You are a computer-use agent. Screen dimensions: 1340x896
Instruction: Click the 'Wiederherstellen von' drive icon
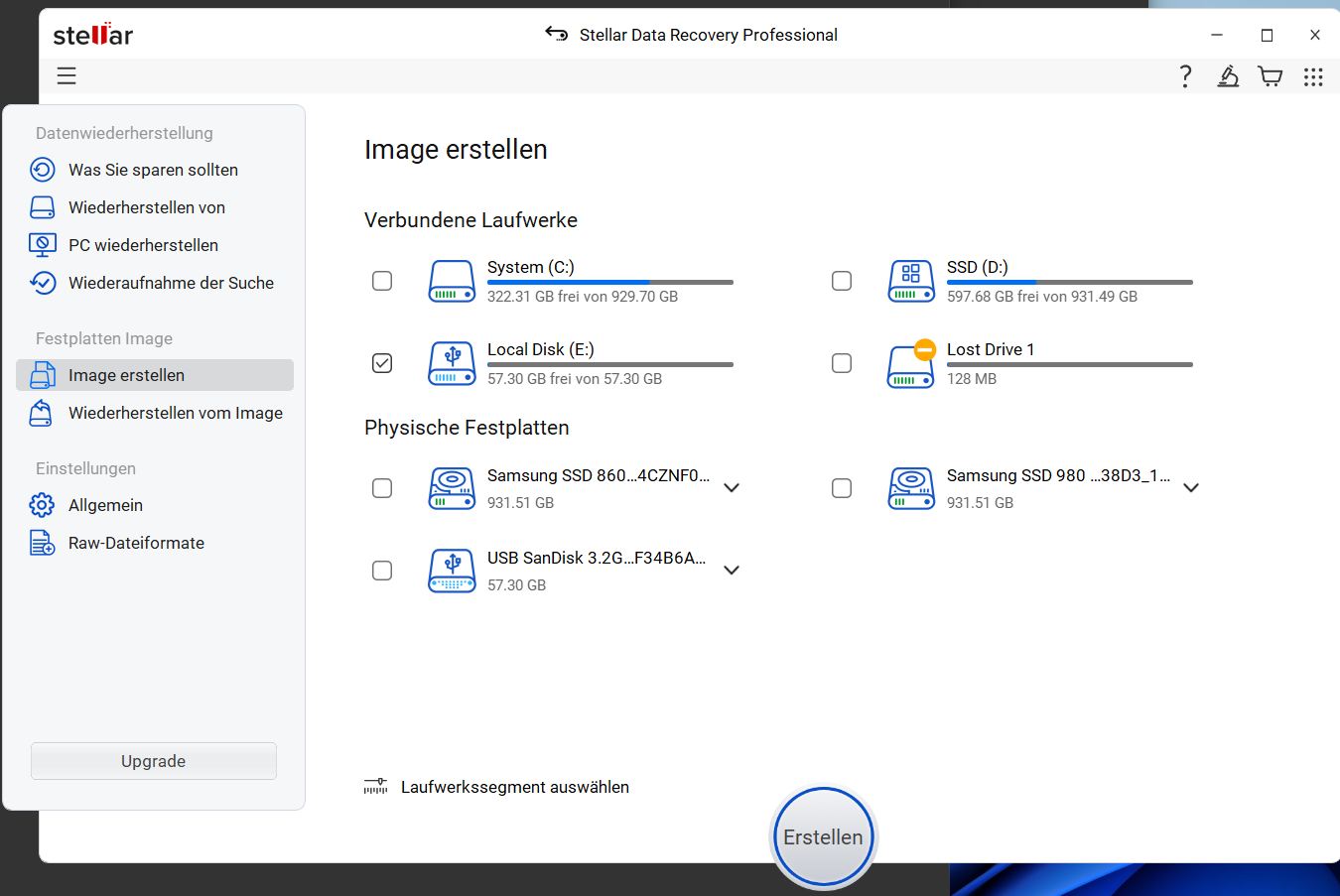[x=42, y=207]
